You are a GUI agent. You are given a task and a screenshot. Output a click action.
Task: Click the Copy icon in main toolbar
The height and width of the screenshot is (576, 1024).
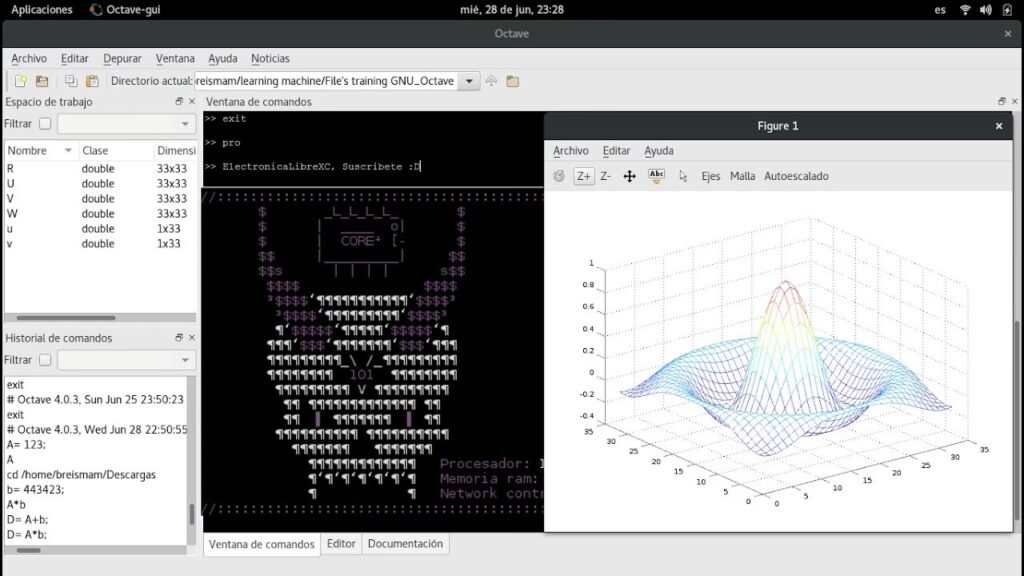click(71, 81)
